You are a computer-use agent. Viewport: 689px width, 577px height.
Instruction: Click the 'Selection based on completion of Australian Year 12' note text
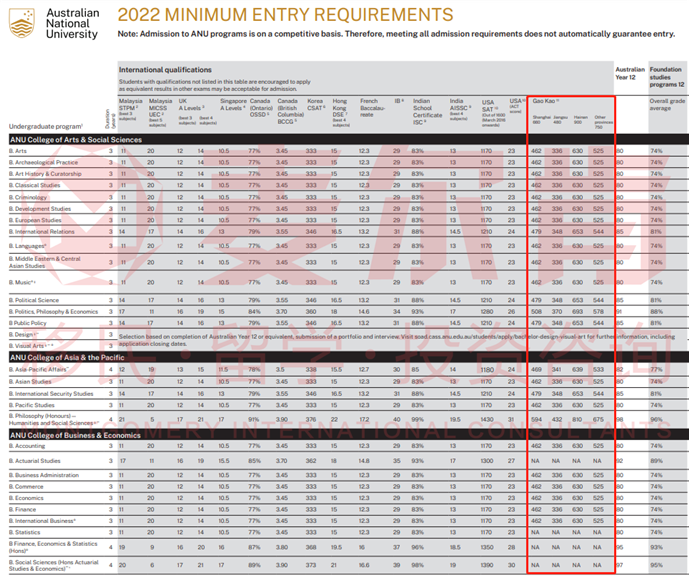(397, 340)
